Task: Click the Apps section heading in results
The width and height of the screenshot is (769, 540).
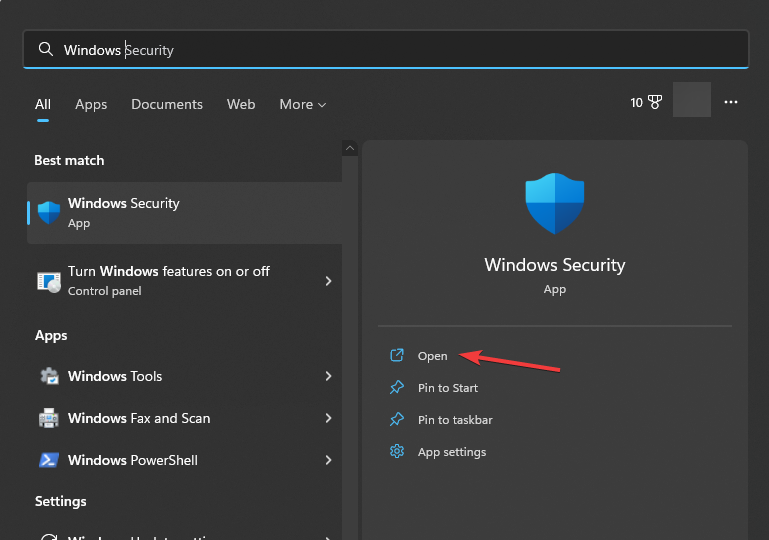Action: coord(51,335)
